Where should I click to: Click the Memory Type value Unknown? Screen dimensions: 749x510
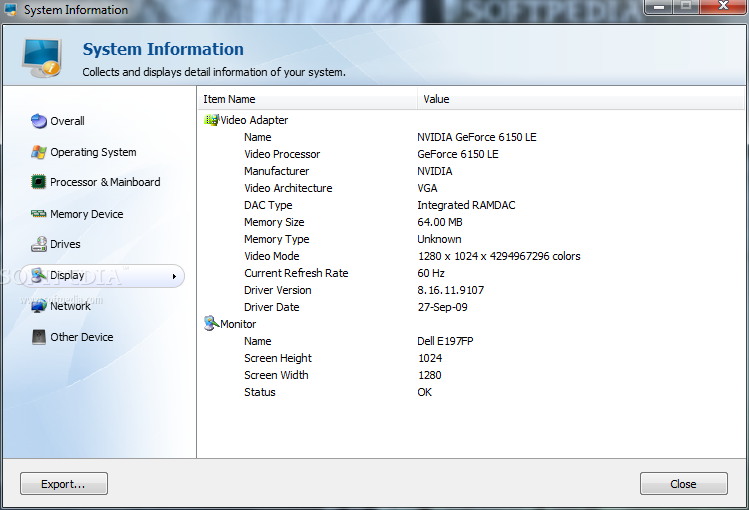coord(439,239)
